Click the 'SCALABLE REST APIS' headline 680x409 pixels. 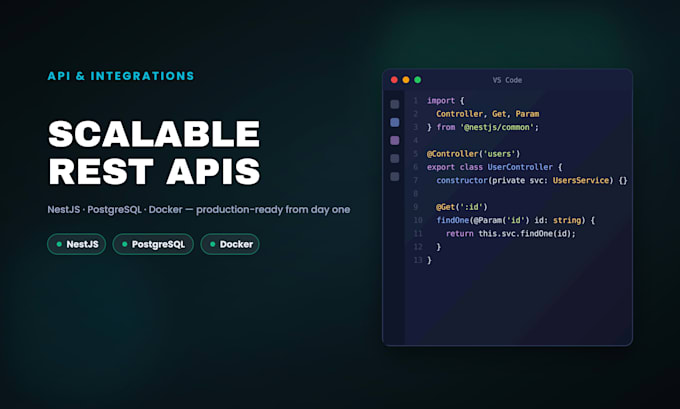click(154, 153)
